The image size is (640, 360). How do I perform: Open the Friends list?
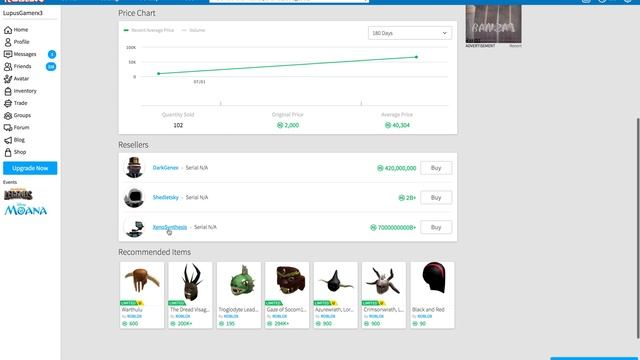tap(18, 67)
